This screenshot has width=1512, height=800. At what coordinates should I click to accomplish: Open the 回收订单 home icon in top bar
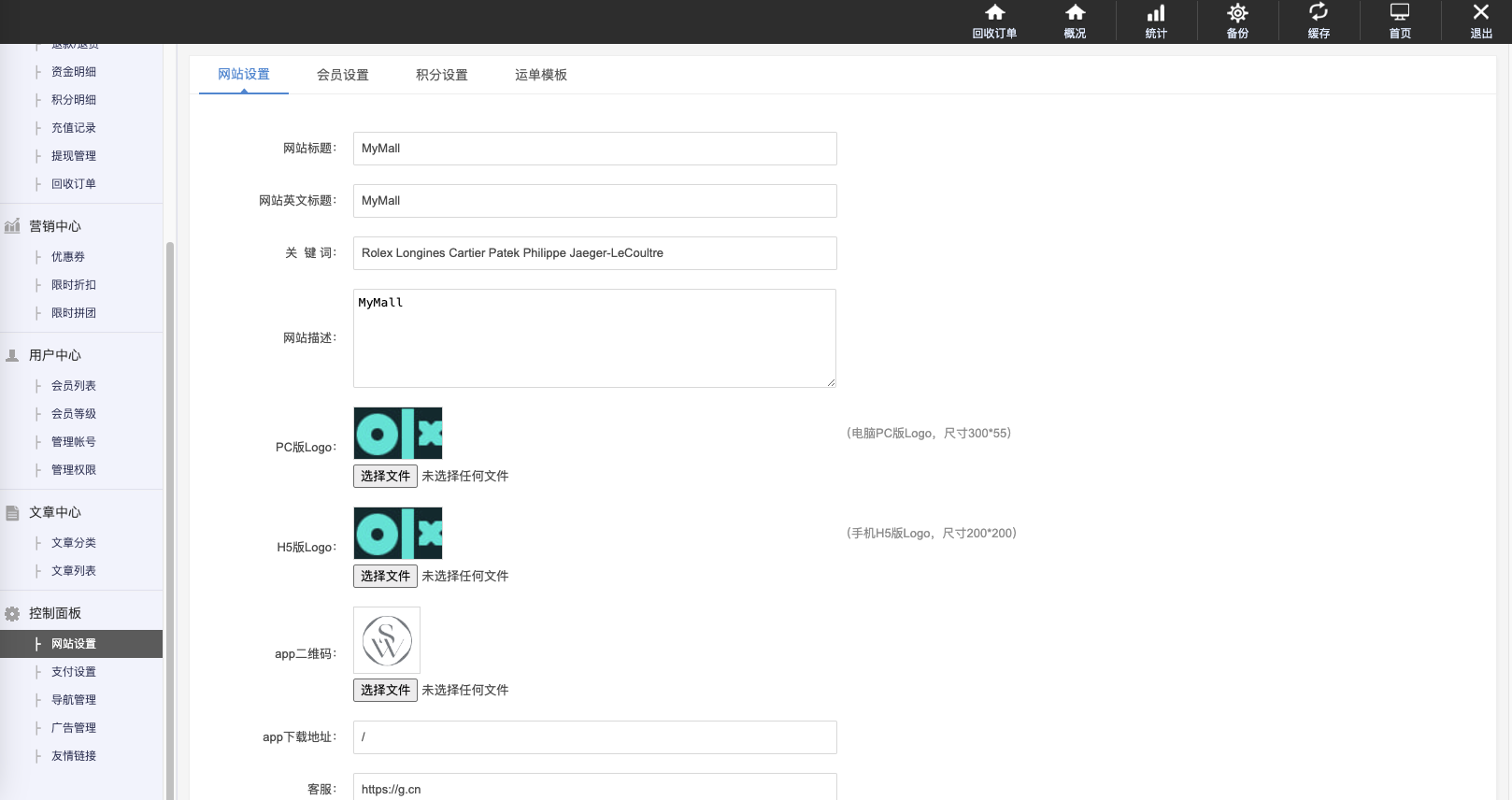pos(994,13)
